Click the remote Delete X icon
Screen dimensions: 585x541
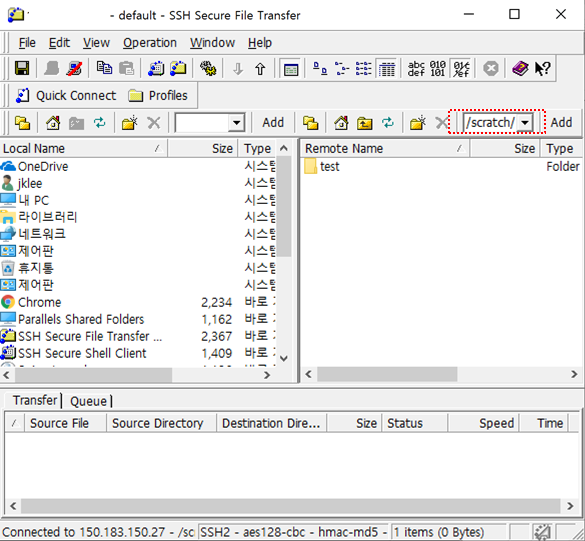coord(442,123)
